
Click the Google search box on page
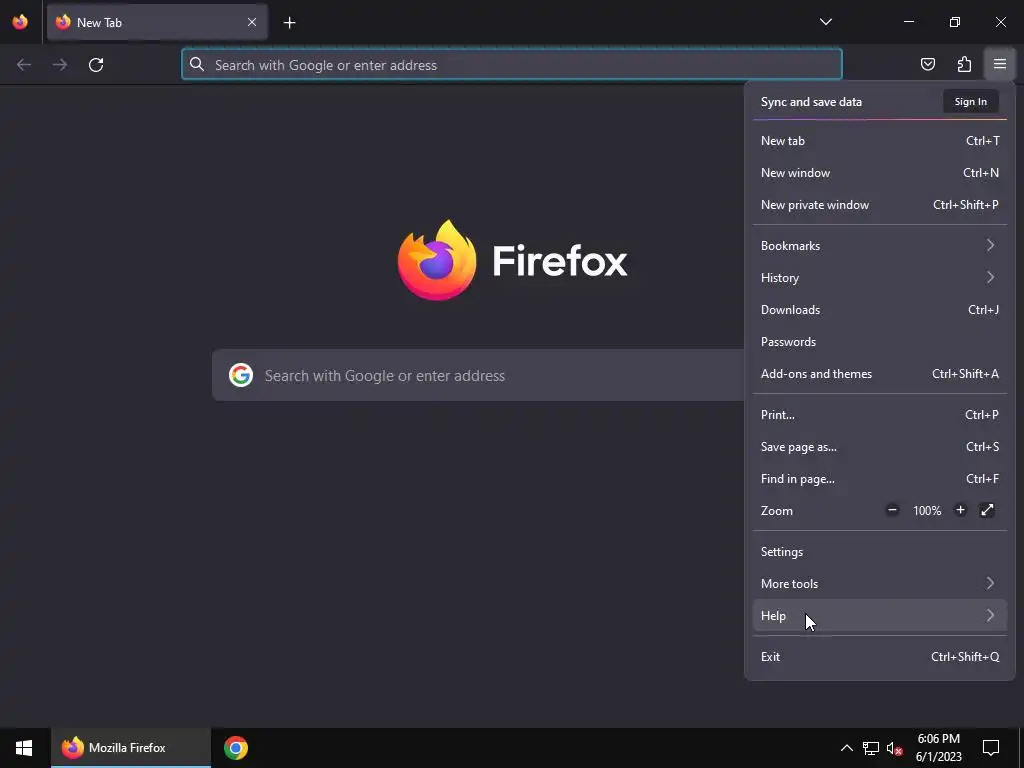click(478, 375)
